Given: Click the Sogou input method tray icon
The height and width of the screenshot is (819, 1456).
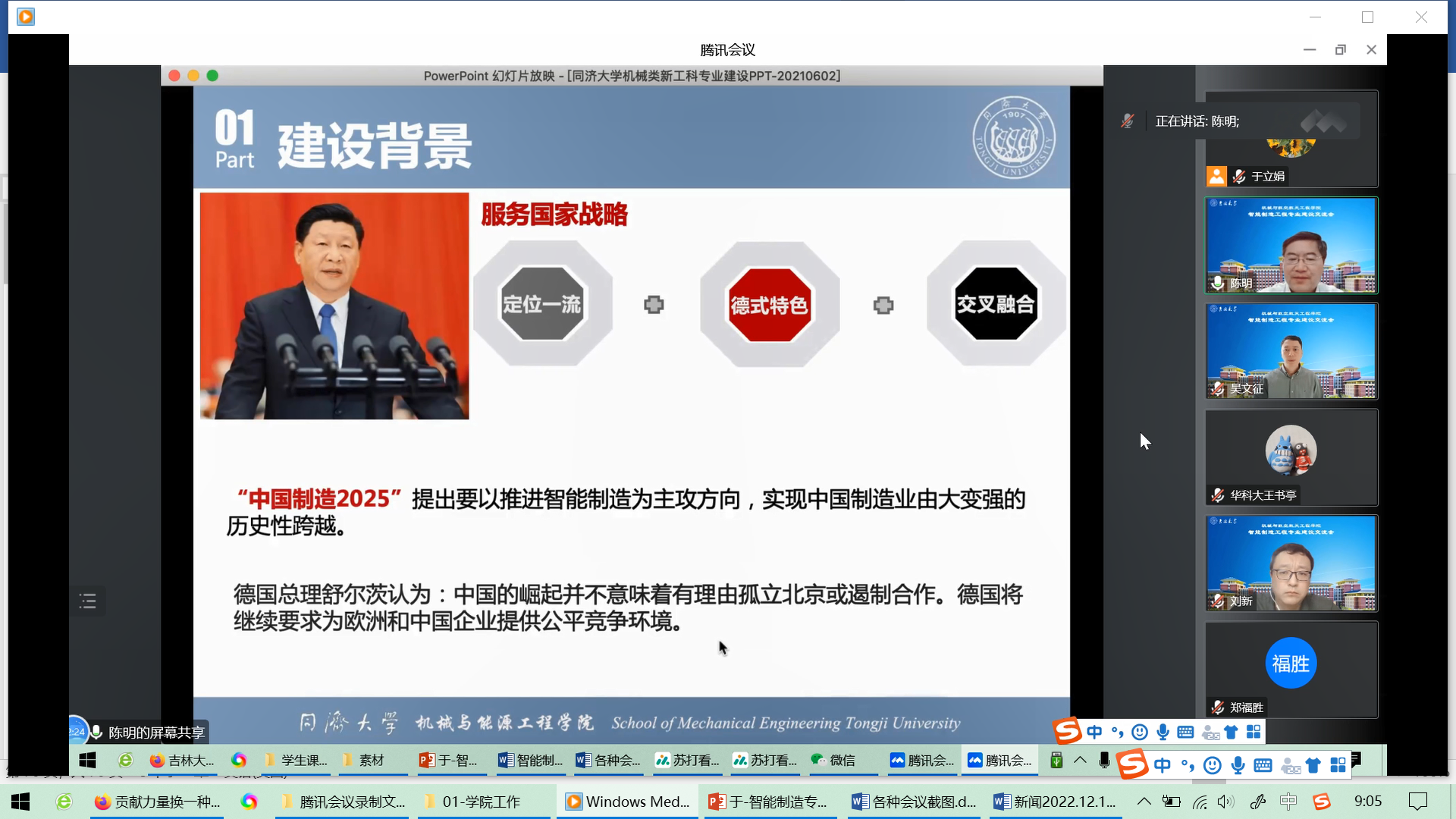Looking at the screenshot, I should click(1322, 802).
